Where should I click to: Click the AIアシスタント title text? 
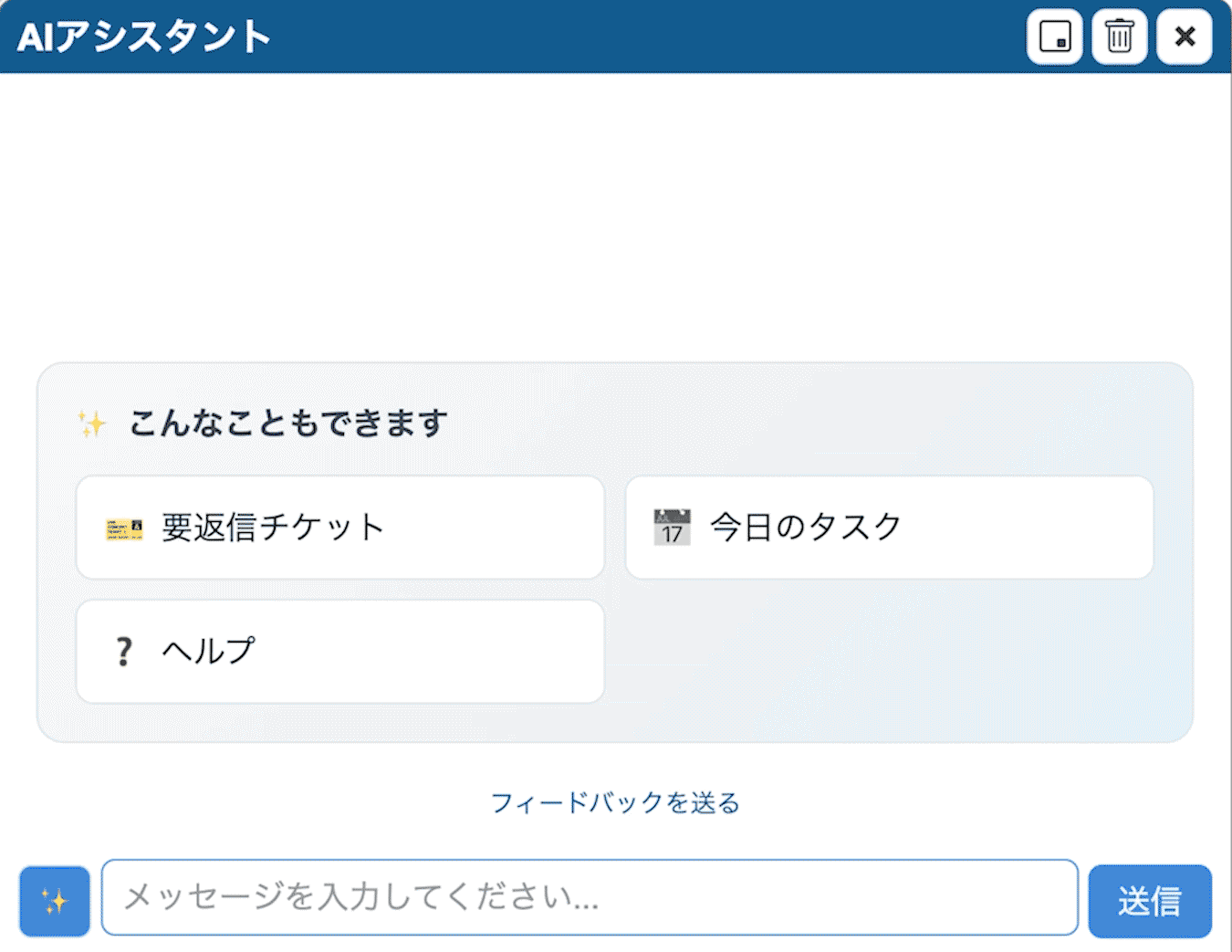click(x=144, y=37)
